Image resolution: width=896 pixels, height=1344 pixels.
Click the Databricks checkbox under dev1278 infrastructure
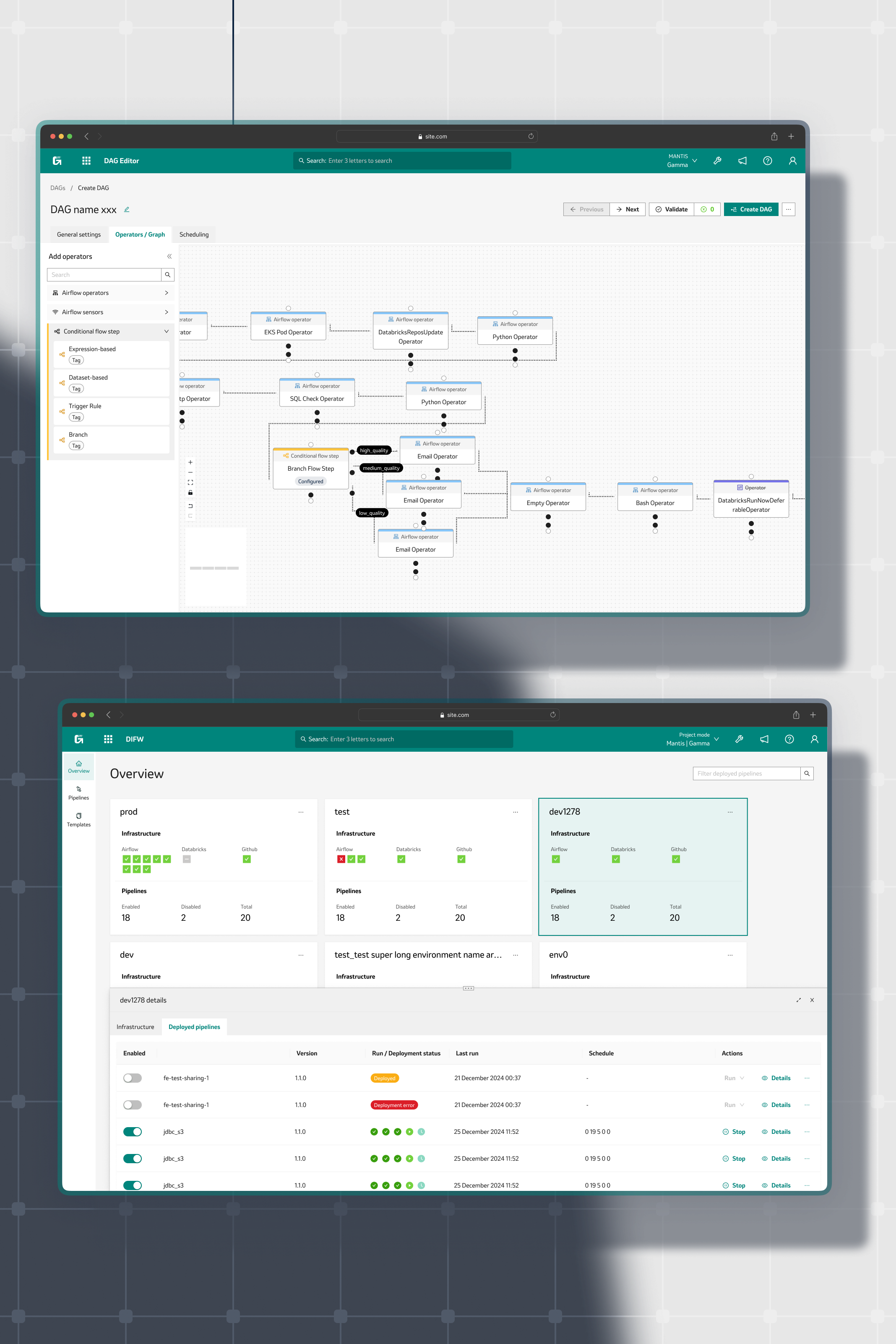click(616, 859)
